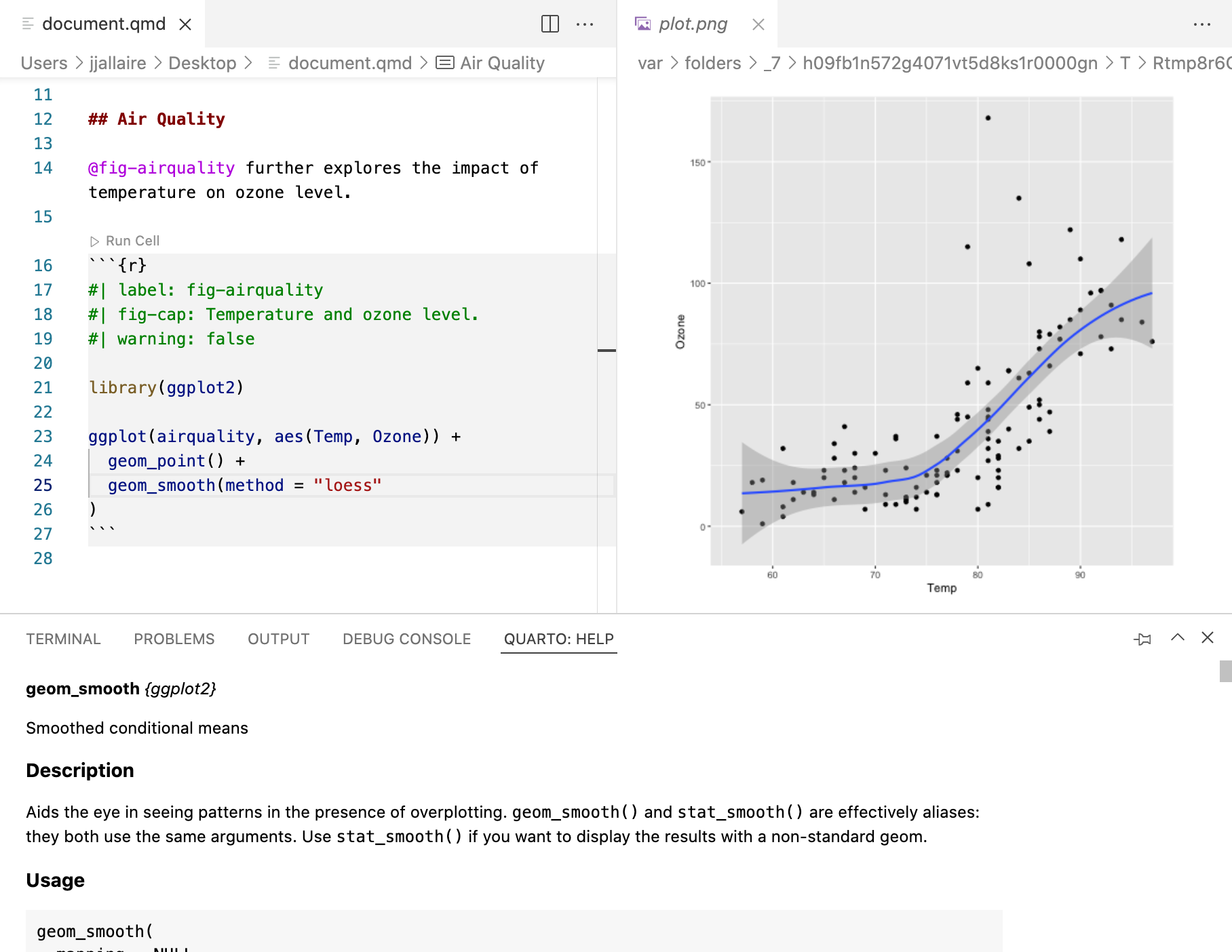Split the editor to the right
1232x952 pixels.
tap(550, 24)
